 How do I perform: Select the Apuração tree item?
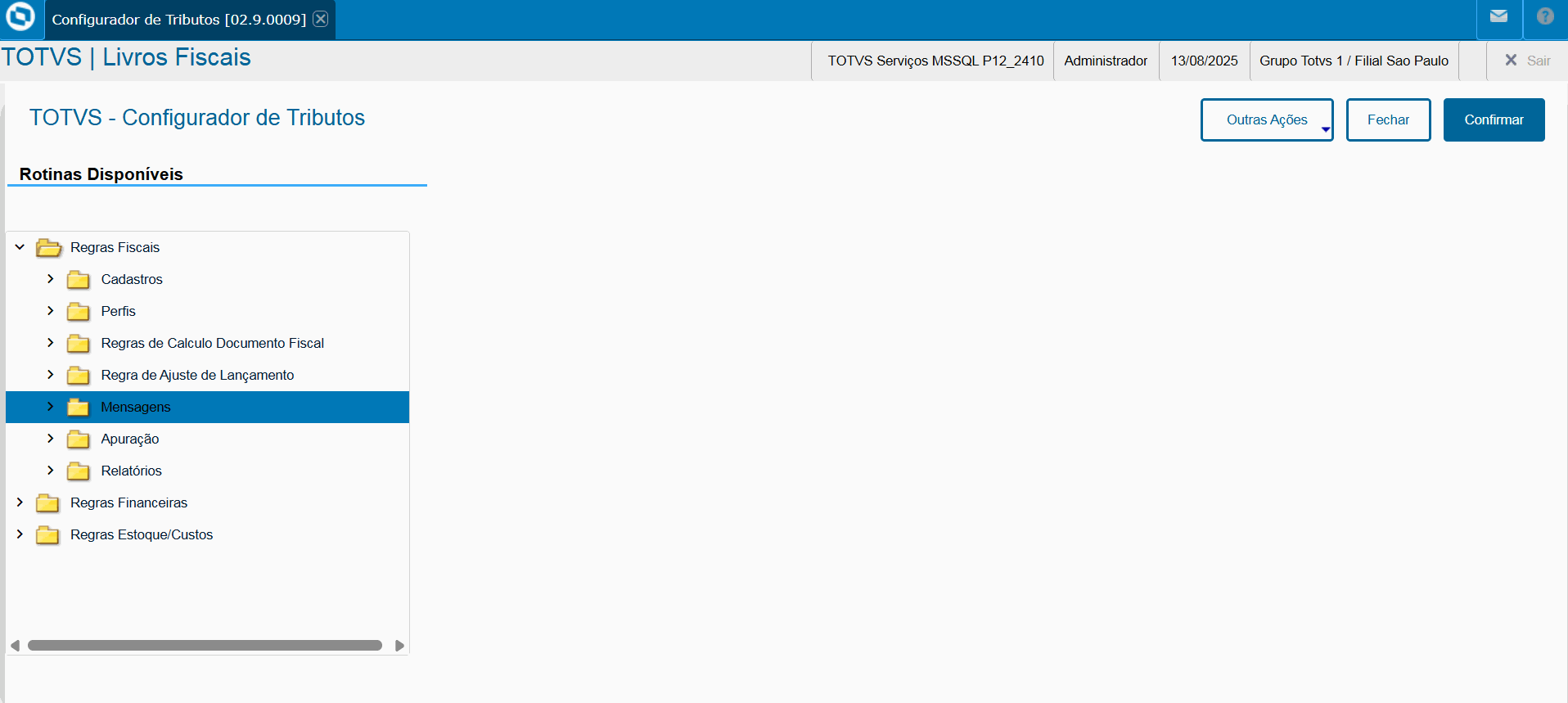coord(130,439)
